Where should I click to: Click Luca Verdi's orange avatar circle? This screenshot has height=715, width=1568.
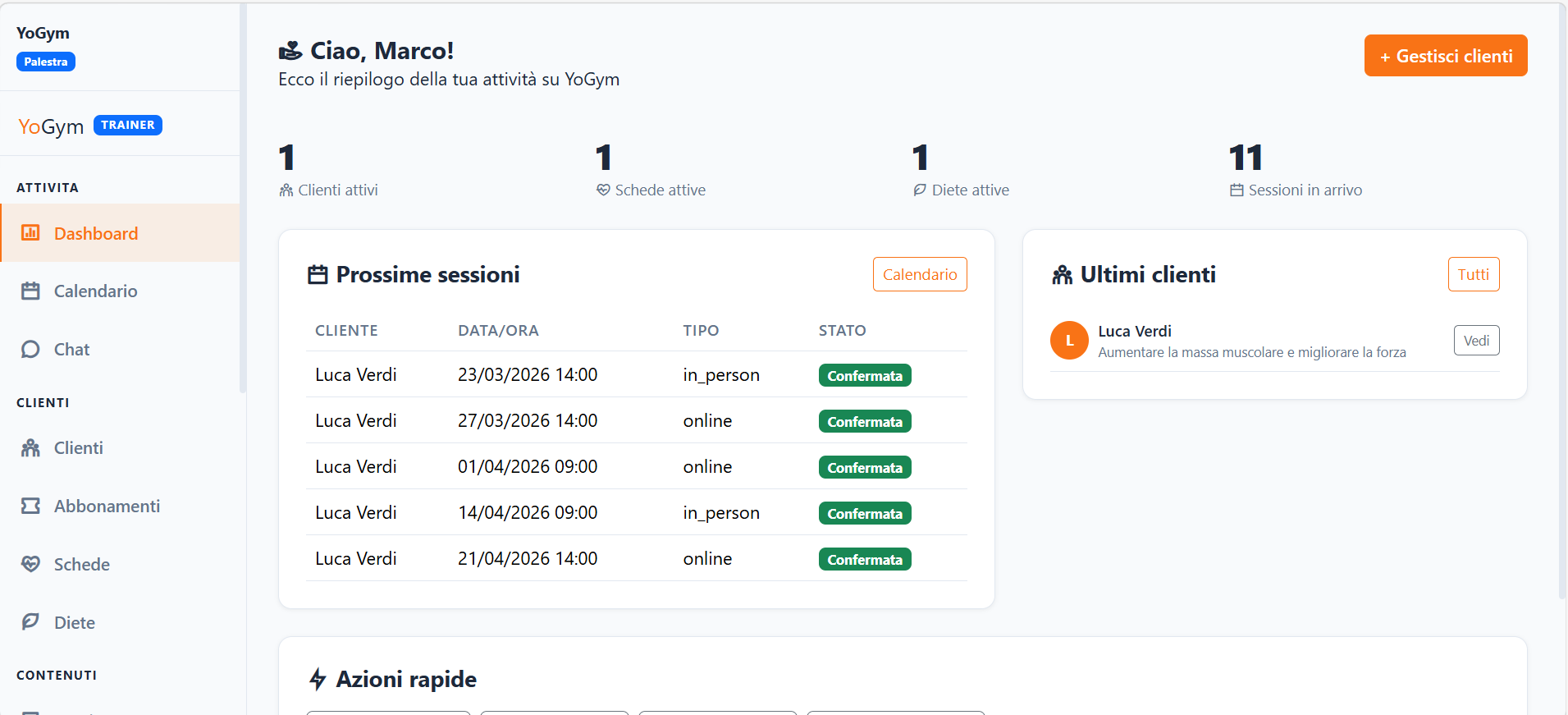click(1069, 341)
